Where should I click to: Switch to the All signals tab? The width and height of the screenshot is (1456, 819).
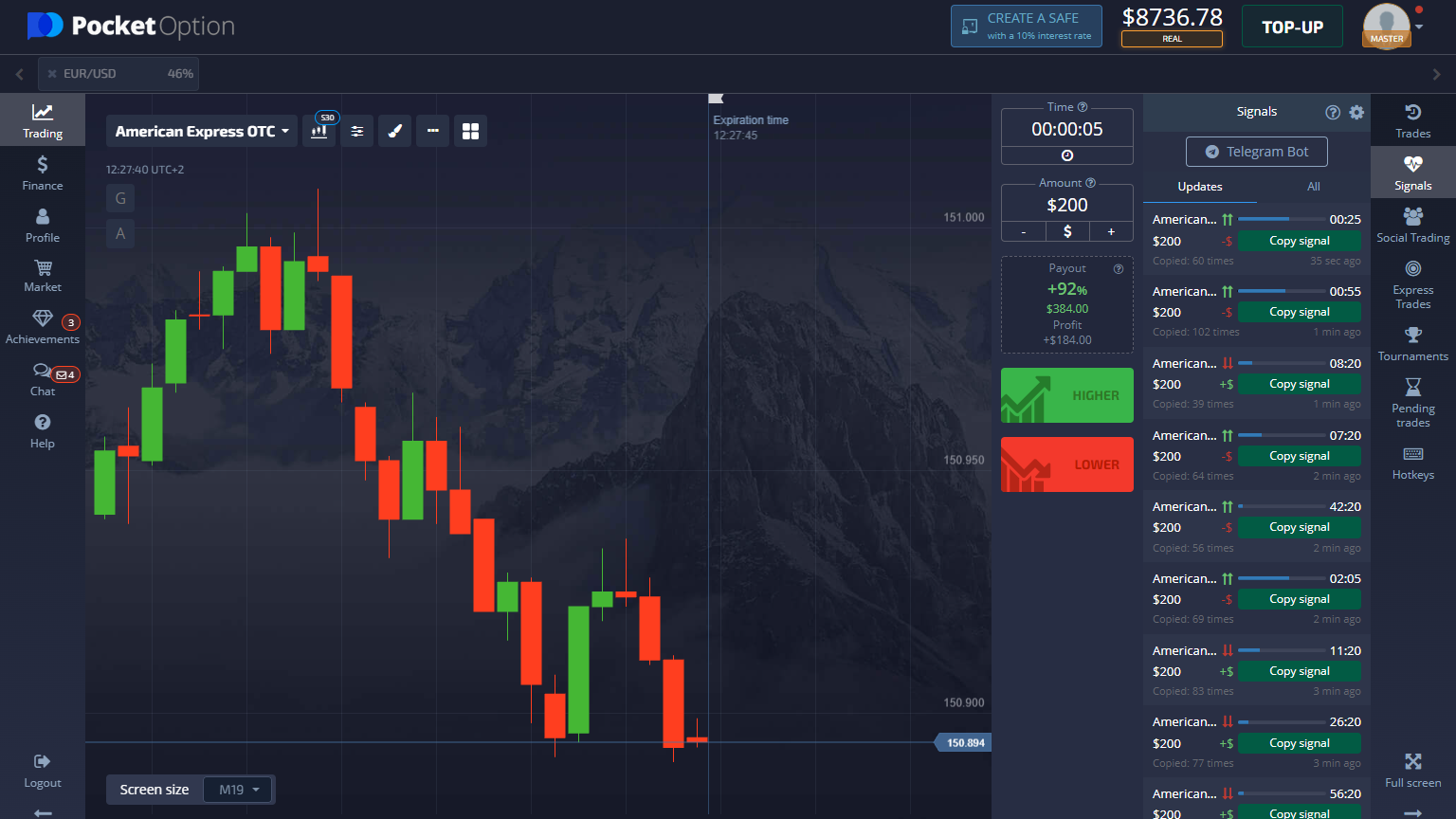point(1313,187)
